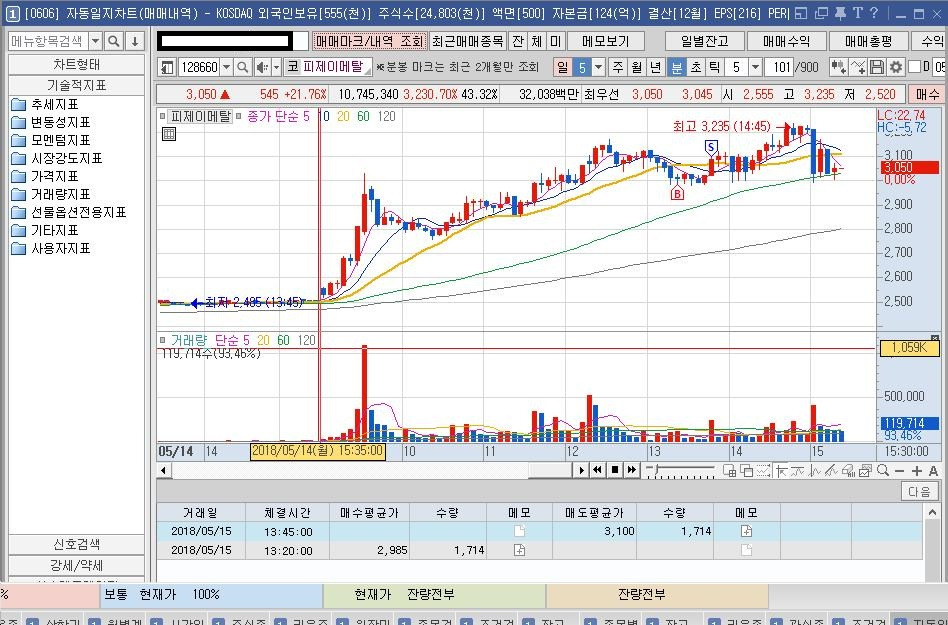This screenshot has height=625, width=948.
Task: Click the vertical line wave icon
Action: (x=815, y=470)
